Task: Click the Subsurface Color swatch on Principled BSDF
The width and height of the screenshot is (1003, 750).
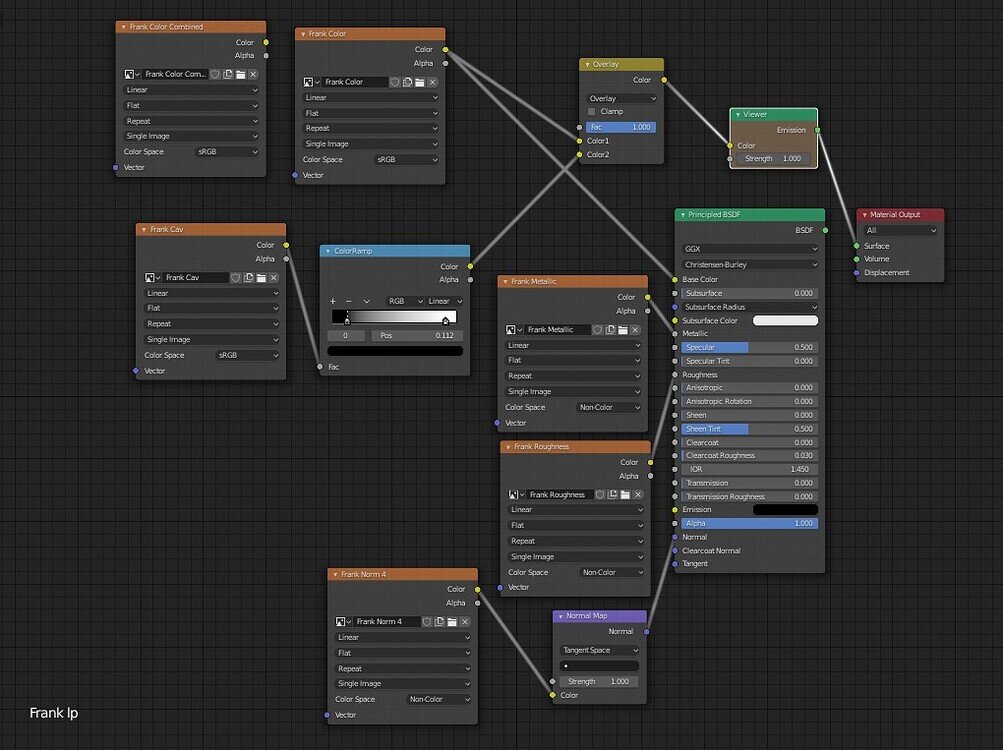Action: pyautogui.click(x=785, y=320)
